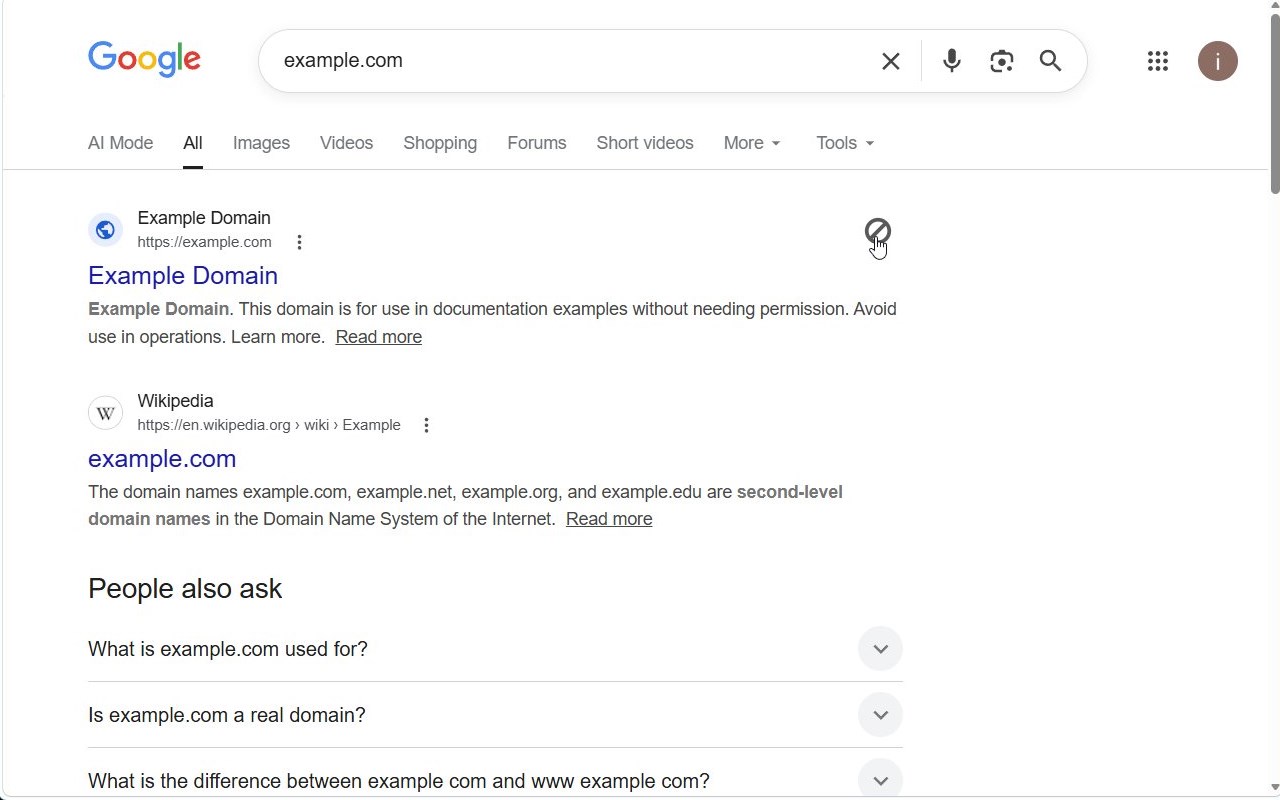Open the Tools dropdown
The image size is (1280, 800).
tap(845, 143)
